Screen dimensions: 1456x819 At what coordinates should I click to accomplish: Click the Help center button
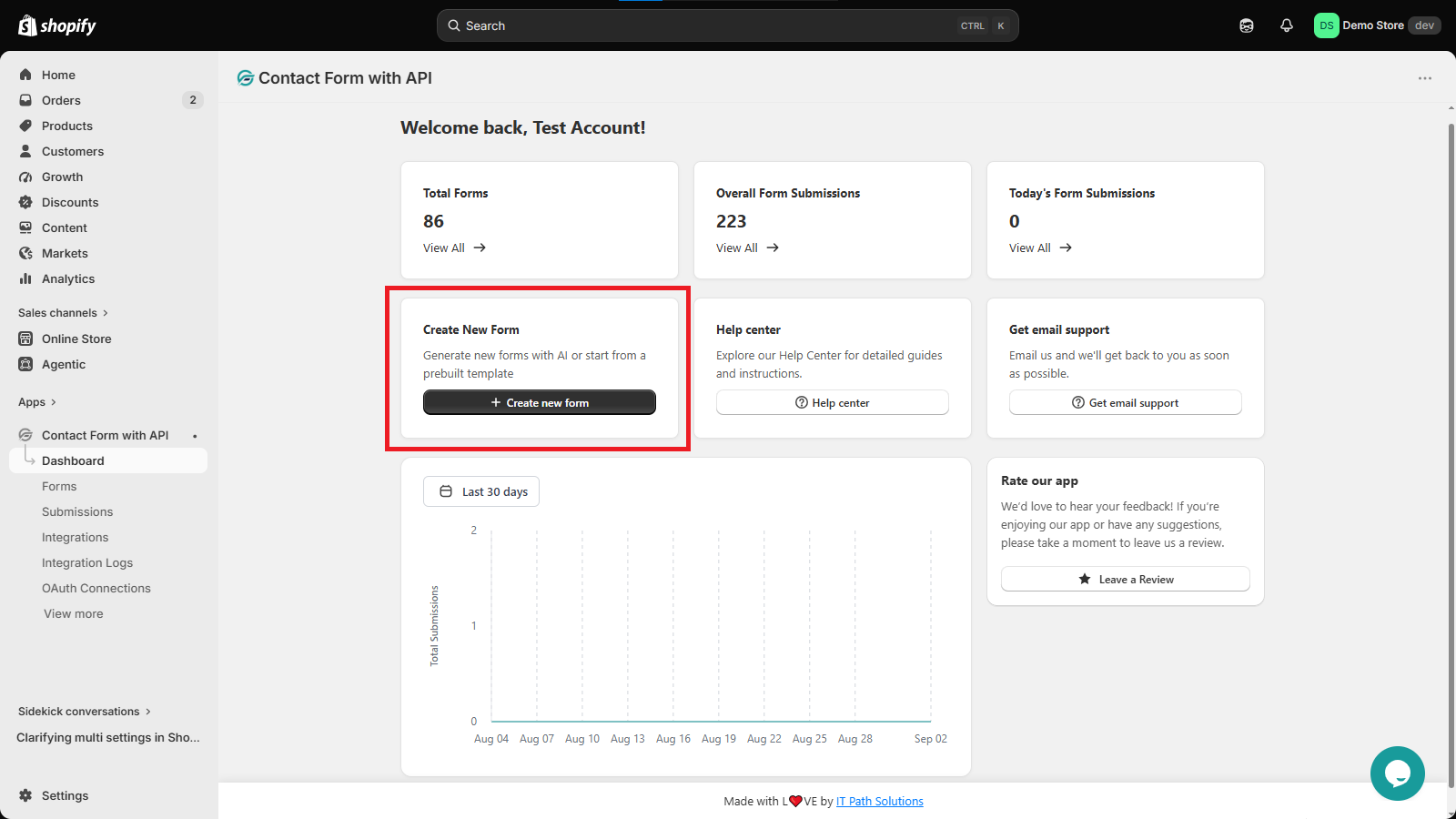(x=833, y=402)
